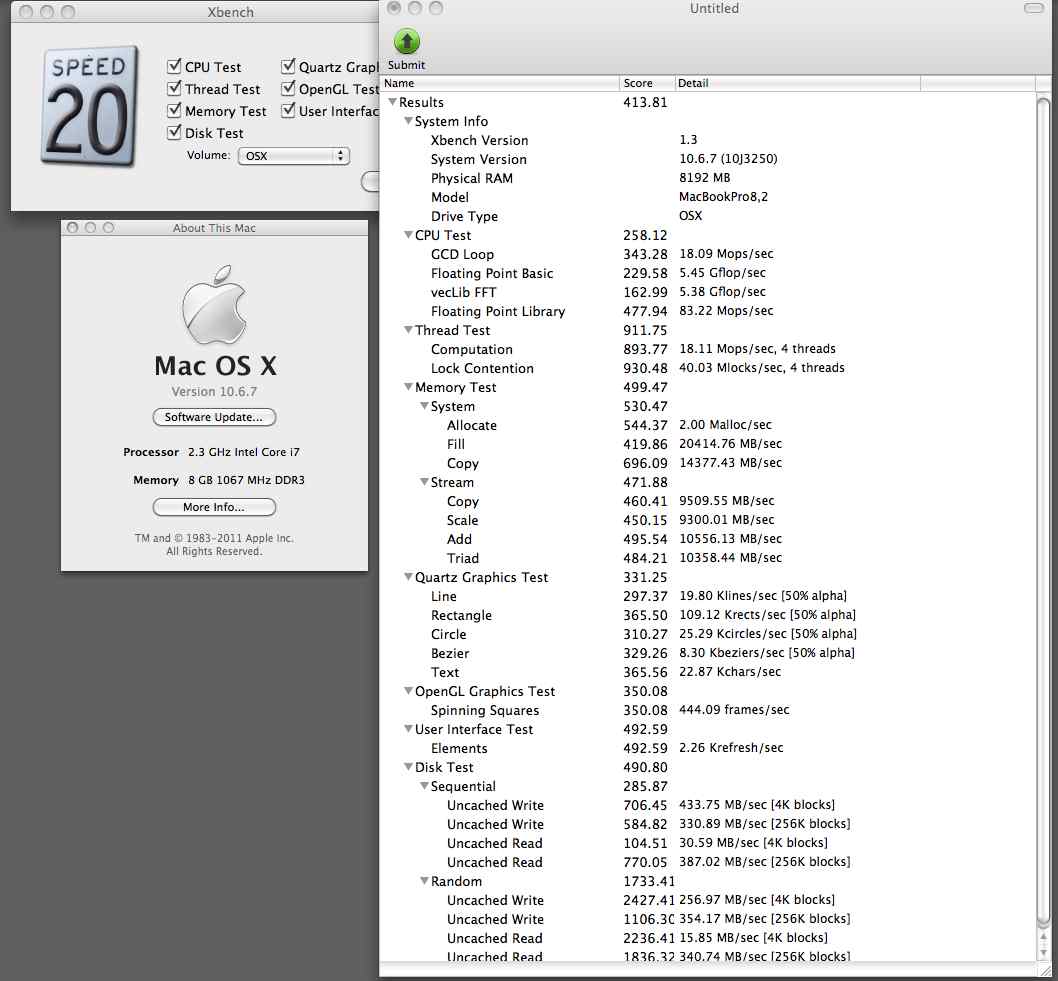
Task: Click the resize grip of the Untitled window
Action: coord(1044,970)
